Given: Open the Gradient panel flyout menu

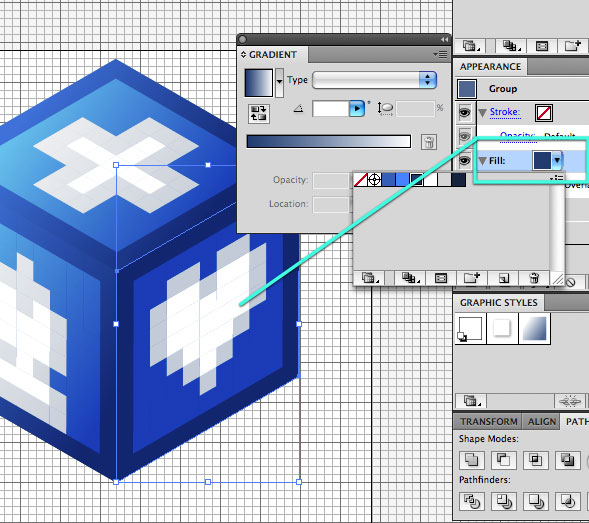Looking at the screenshot, I should pos(441,54).
